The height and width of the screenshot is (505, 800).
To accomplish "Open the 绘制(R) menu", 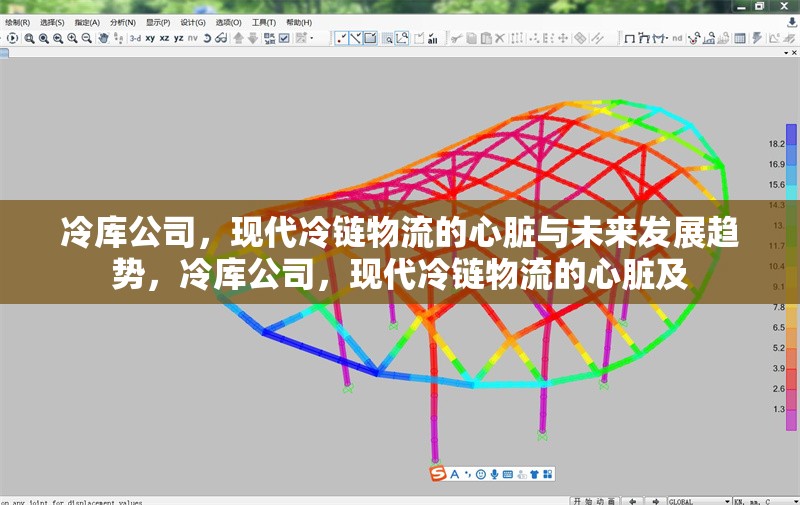I will pyautogui.click(x=17, y=22).
